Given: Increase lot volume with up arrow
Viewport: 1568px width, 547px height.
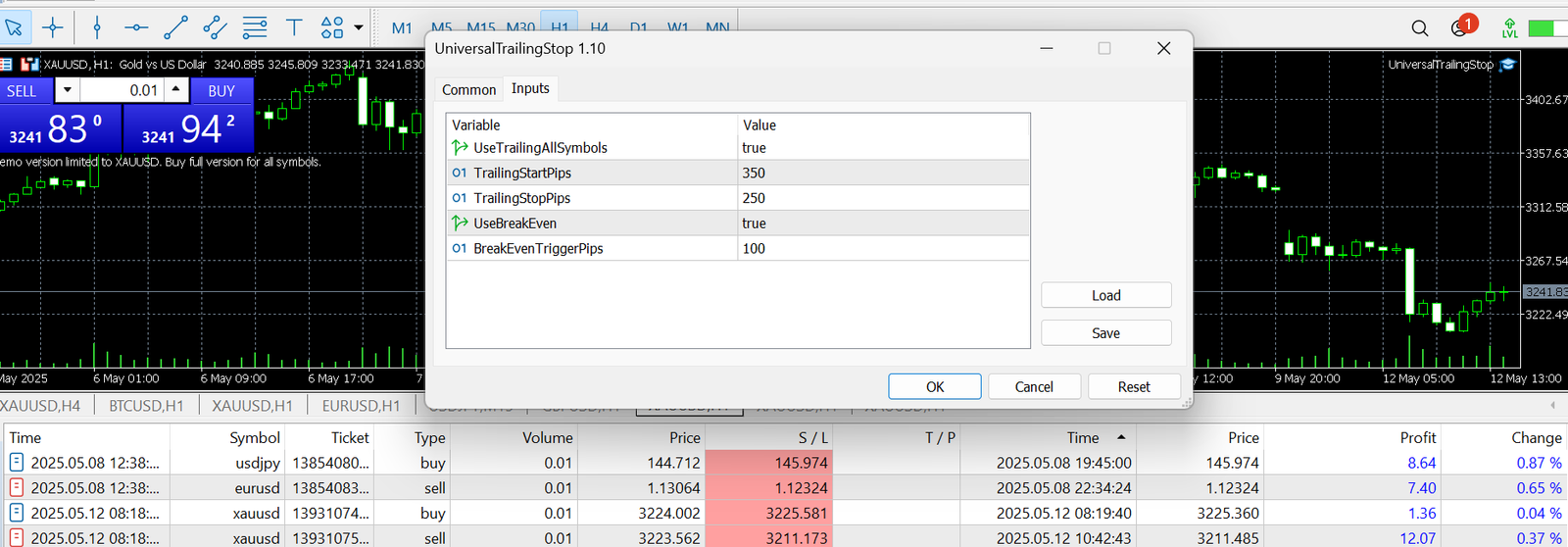Looking at the screenshot, I should click(x=175, y=90).
